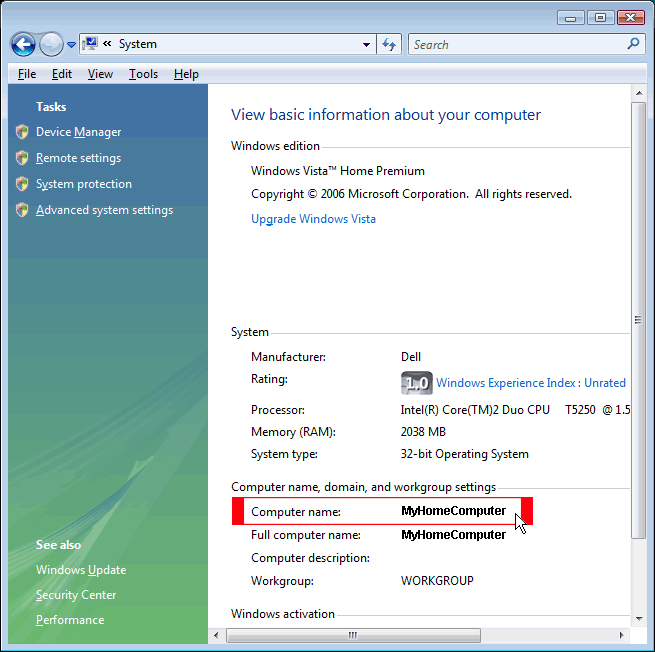This screenshot has width=655, height=652.
Task: Maximize the System window
Action: click(x=601, y=18)
